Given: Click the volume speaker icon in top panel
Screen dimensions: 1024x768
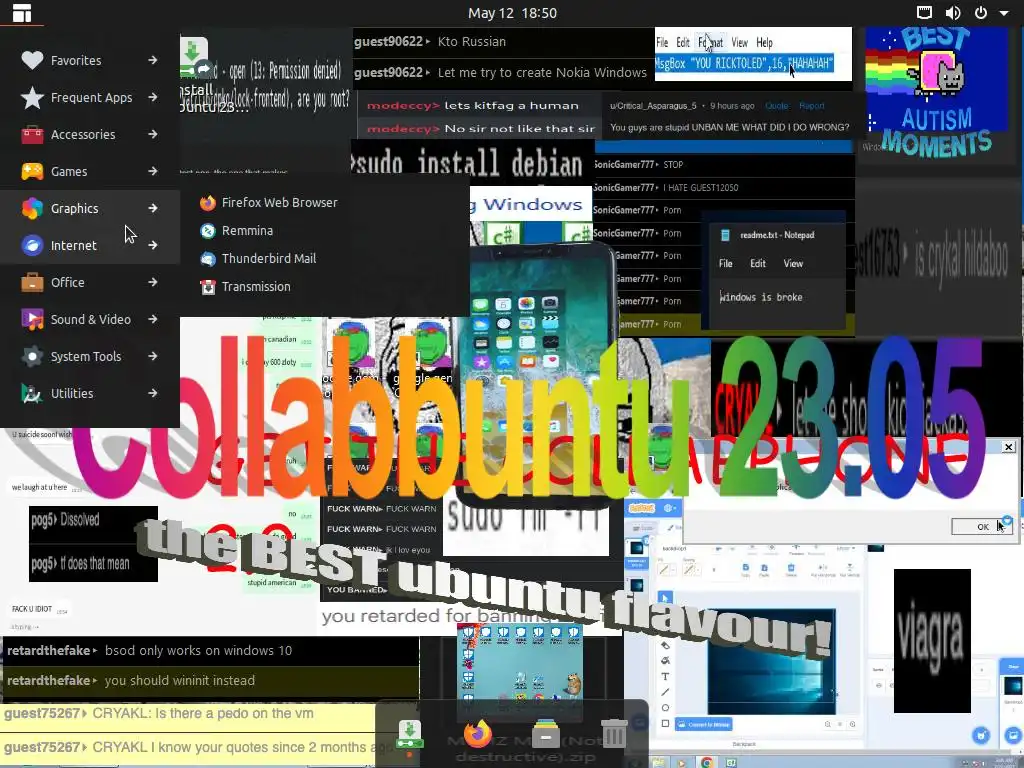Looking at the screenshot, I should coord(953,12).
